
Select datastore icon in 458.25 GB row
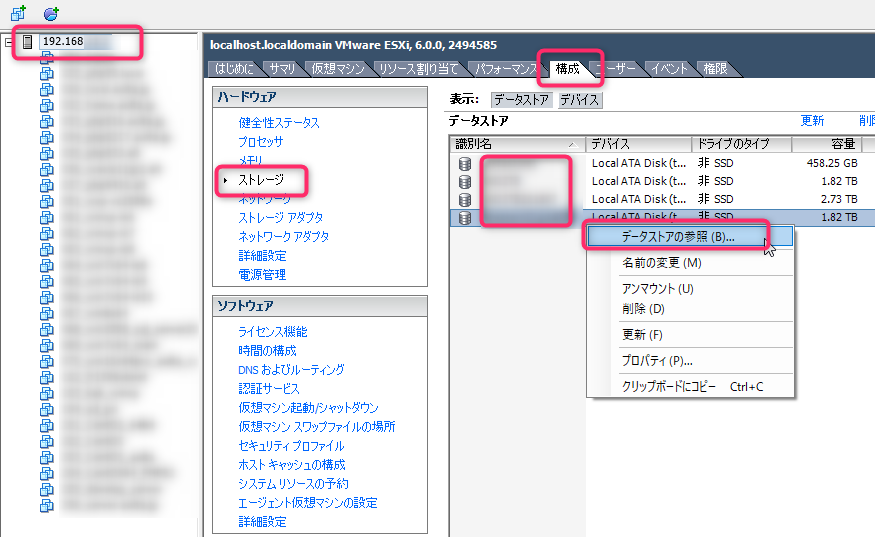465,164
